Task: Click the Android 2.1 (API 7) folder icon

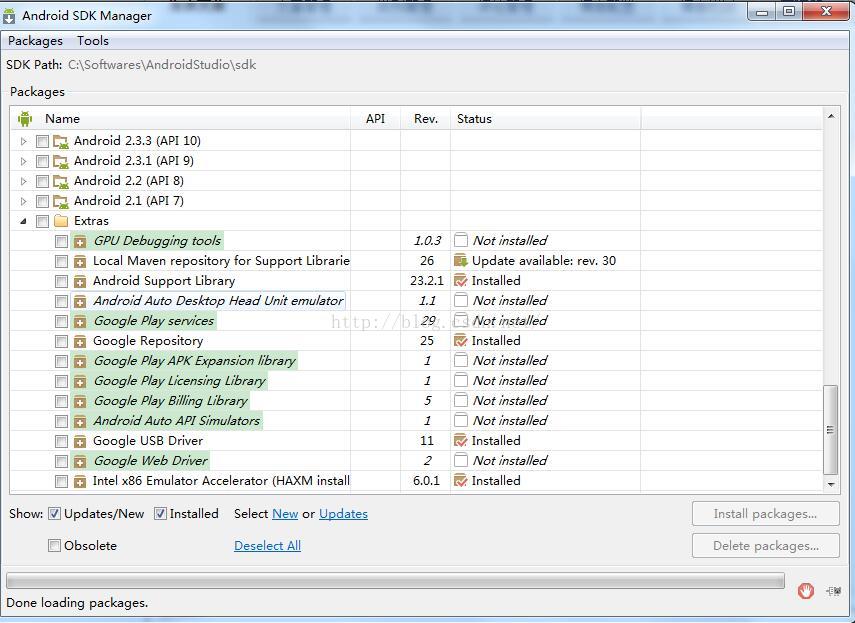Action: click(61, 201)
